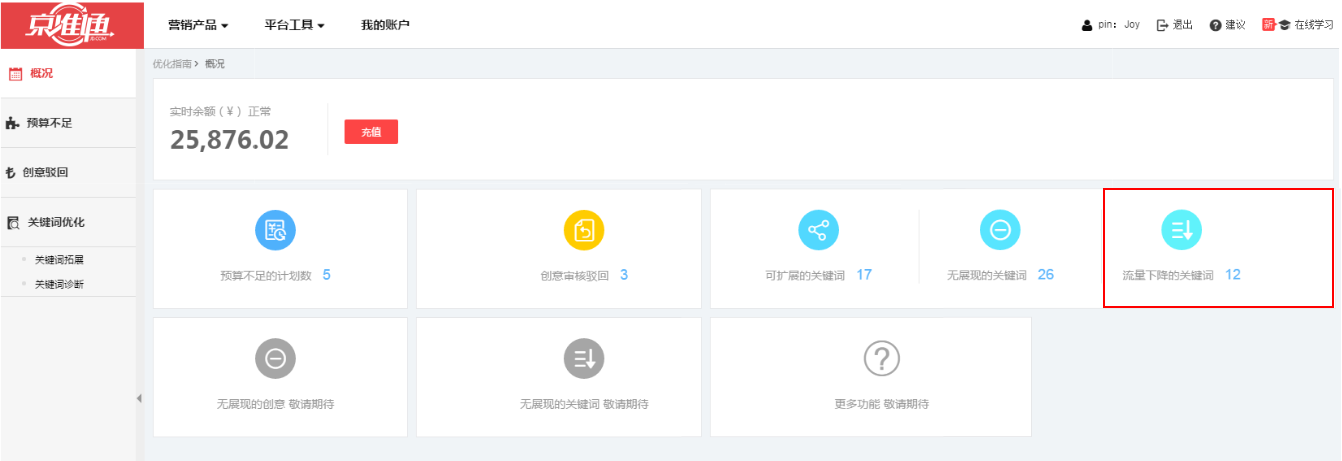Open 我的账户 in the top menu
The width and height of the screenshot is (1342, 461).
(x=385, y=25)
